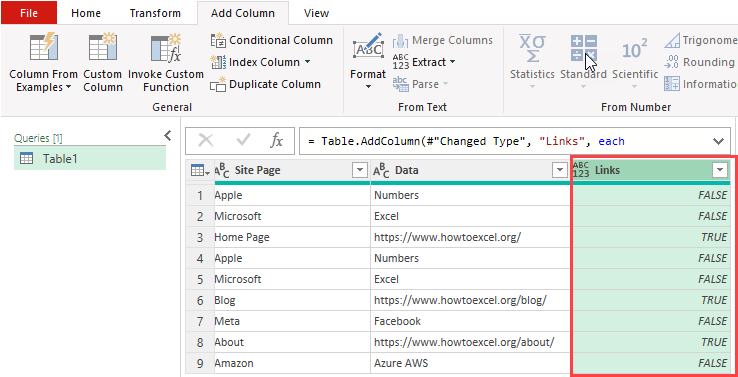This screenshot has height=377, width=738.
Task: Select the Data column header
Action: click(x=470, y=170)
